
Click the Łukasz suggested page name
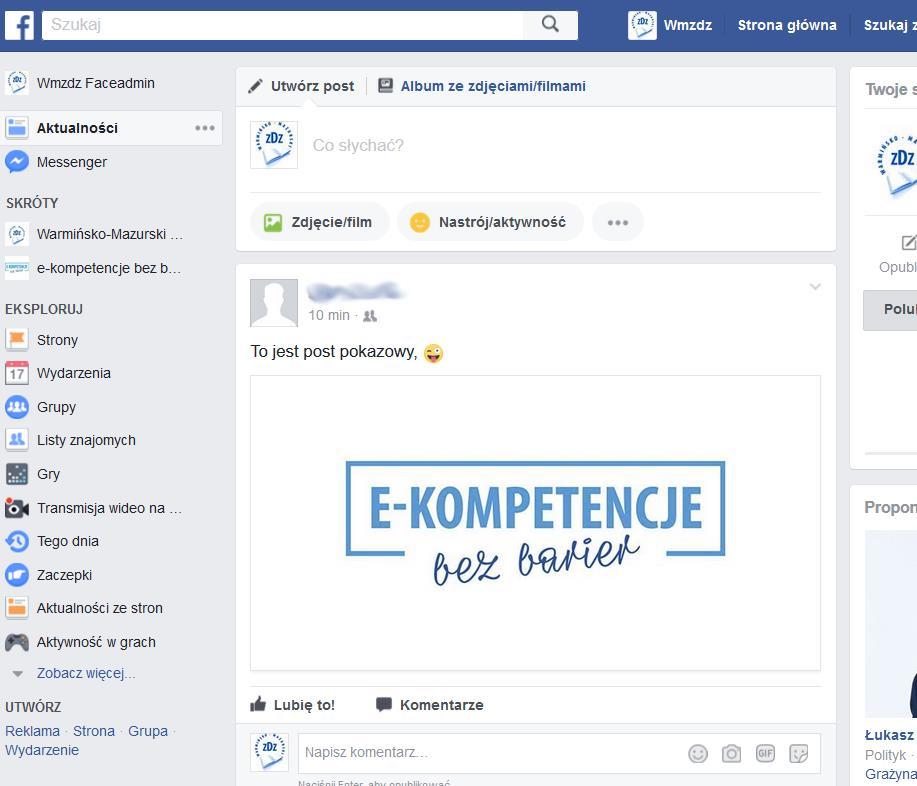[x=889, y=735]
